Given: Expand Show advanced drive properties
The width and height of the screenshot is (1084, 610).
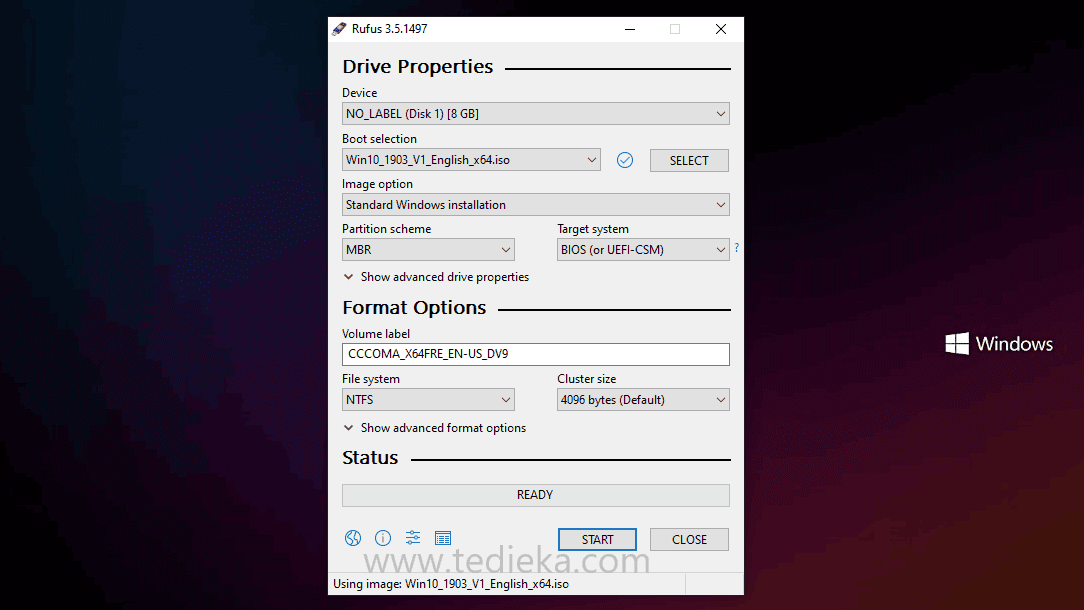Looking at the screenshot, I should (x=436, y=277).
